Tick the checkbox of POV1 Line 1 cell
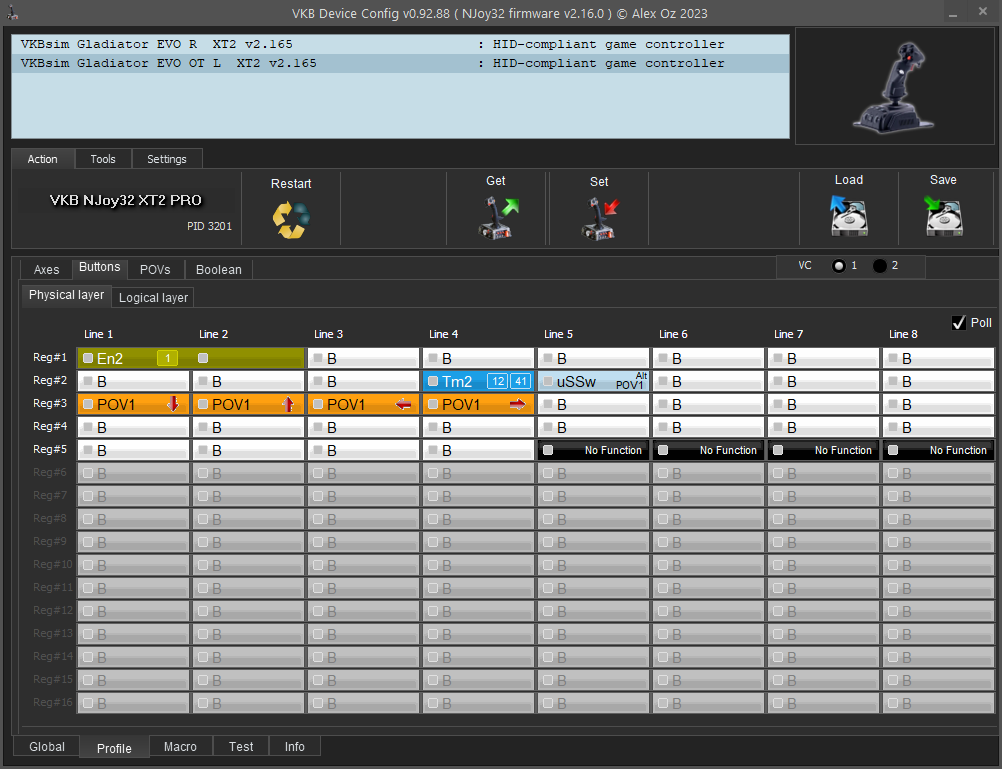The image size is (1002, 769). pos(88,404)
